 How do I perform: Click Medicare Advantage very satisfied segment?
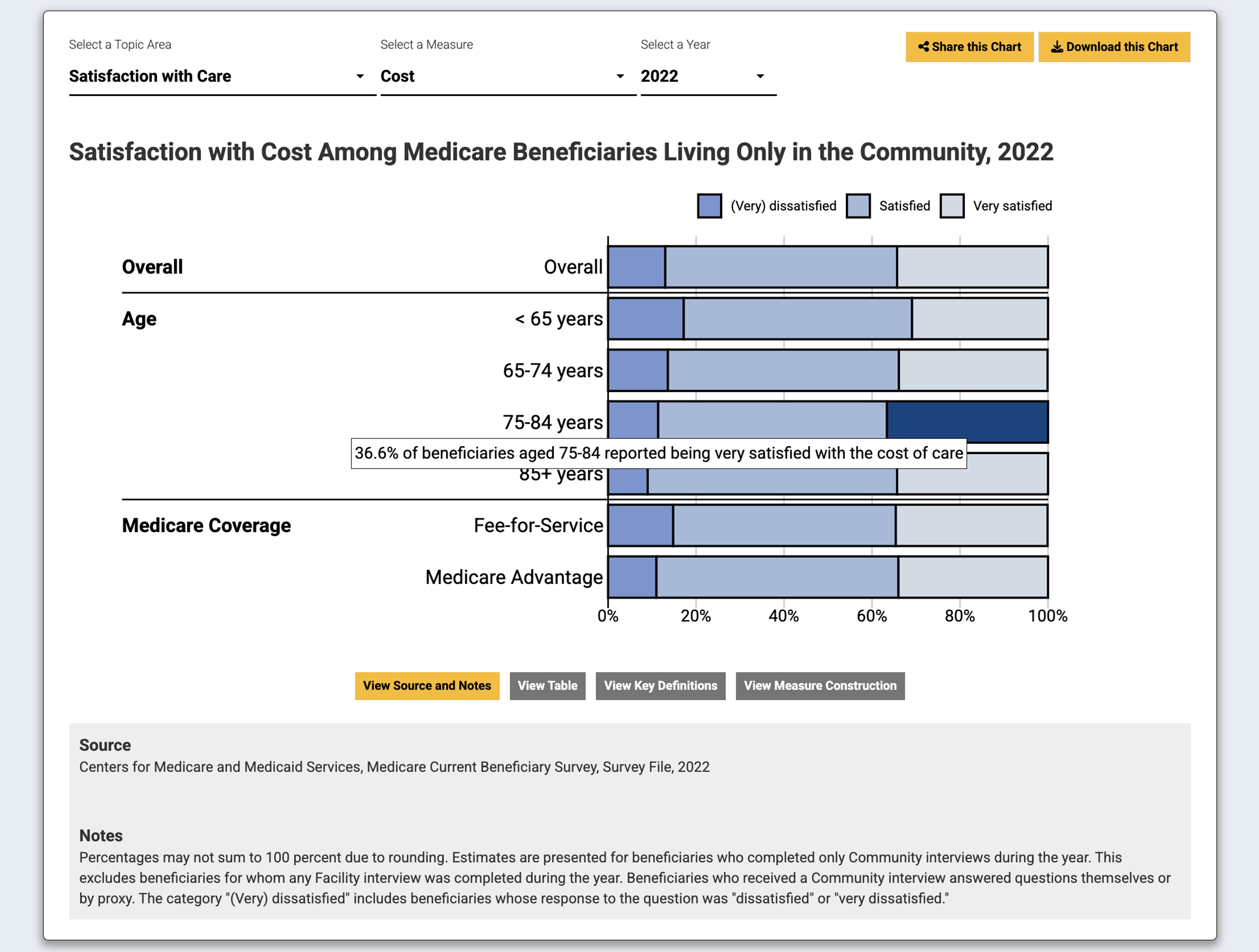coord(973,577)
